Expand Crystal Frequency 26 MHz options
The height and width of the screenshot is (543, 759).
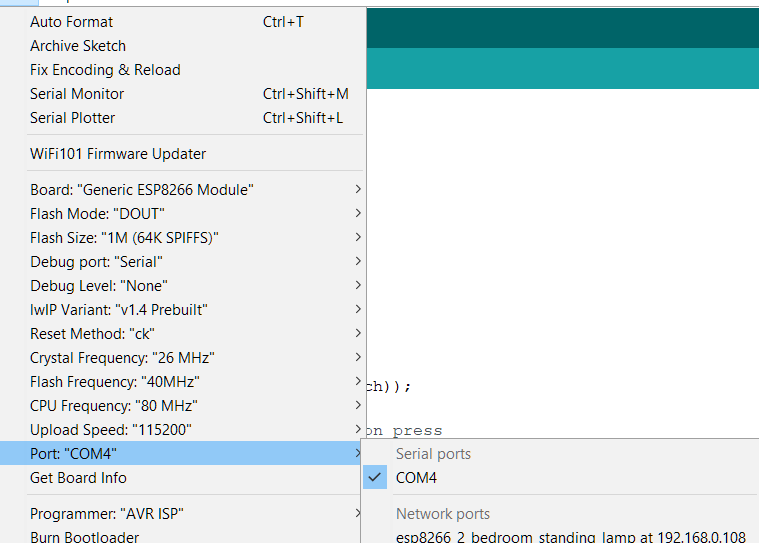coord(122,357)
